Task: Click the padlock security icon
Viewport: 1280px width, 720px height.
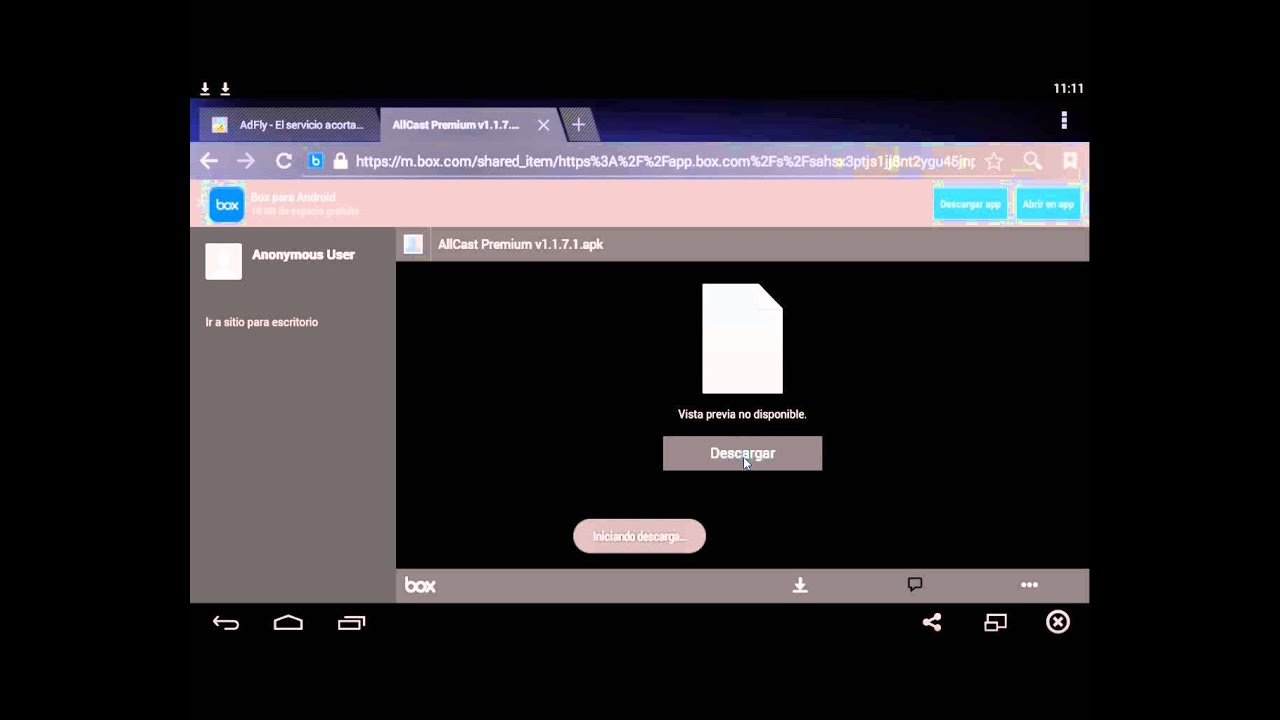Action: [x=340, y=161]
